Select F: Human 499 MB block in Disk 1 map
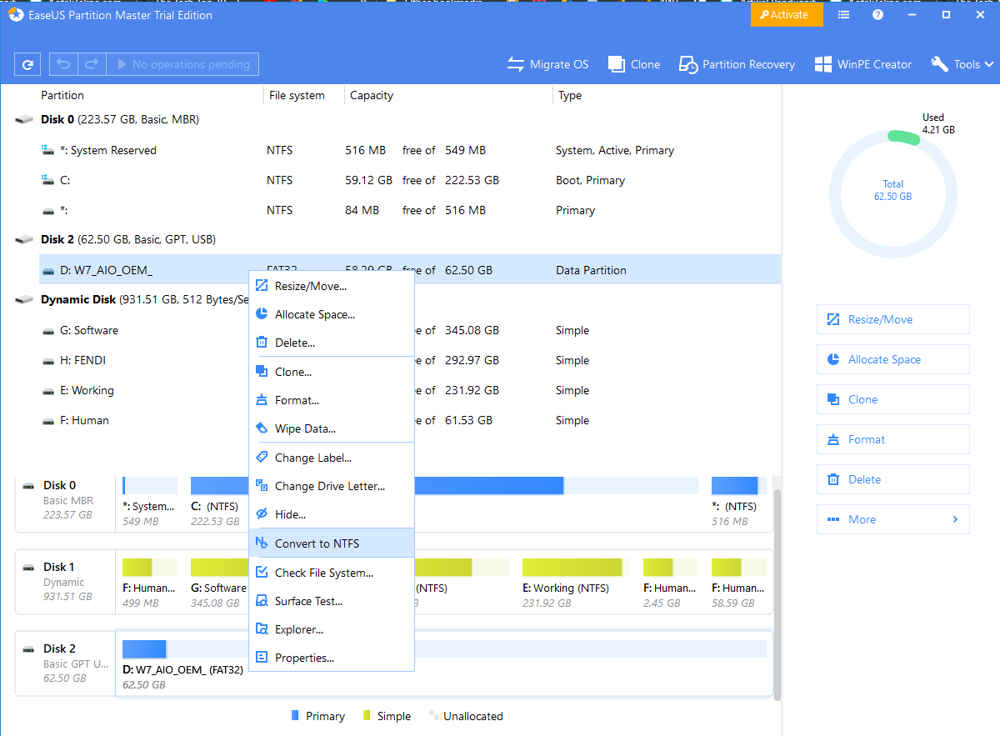The image size is (1000, 736). [149, 584]
